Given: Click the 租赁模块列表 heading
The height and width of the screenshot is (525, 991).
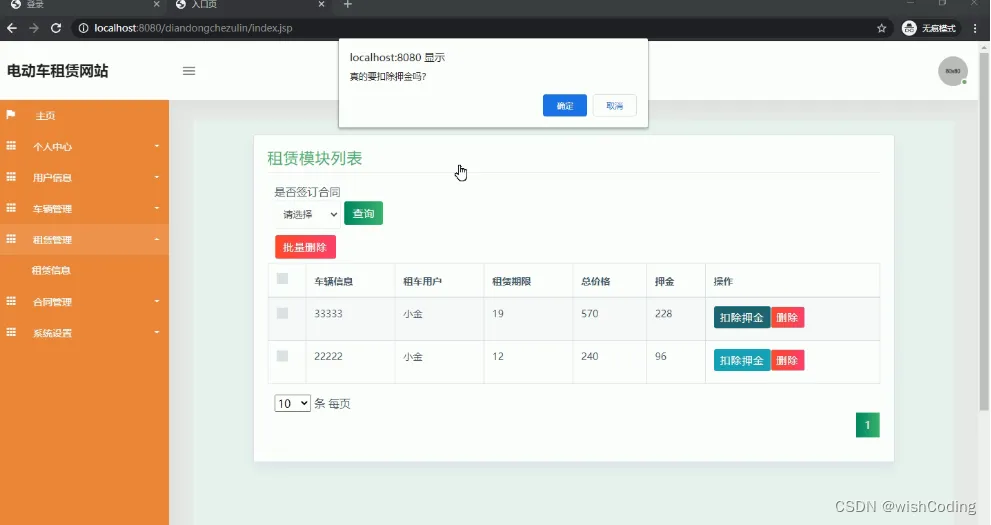Looking at the screenshot, I should (x=315, y=158).
